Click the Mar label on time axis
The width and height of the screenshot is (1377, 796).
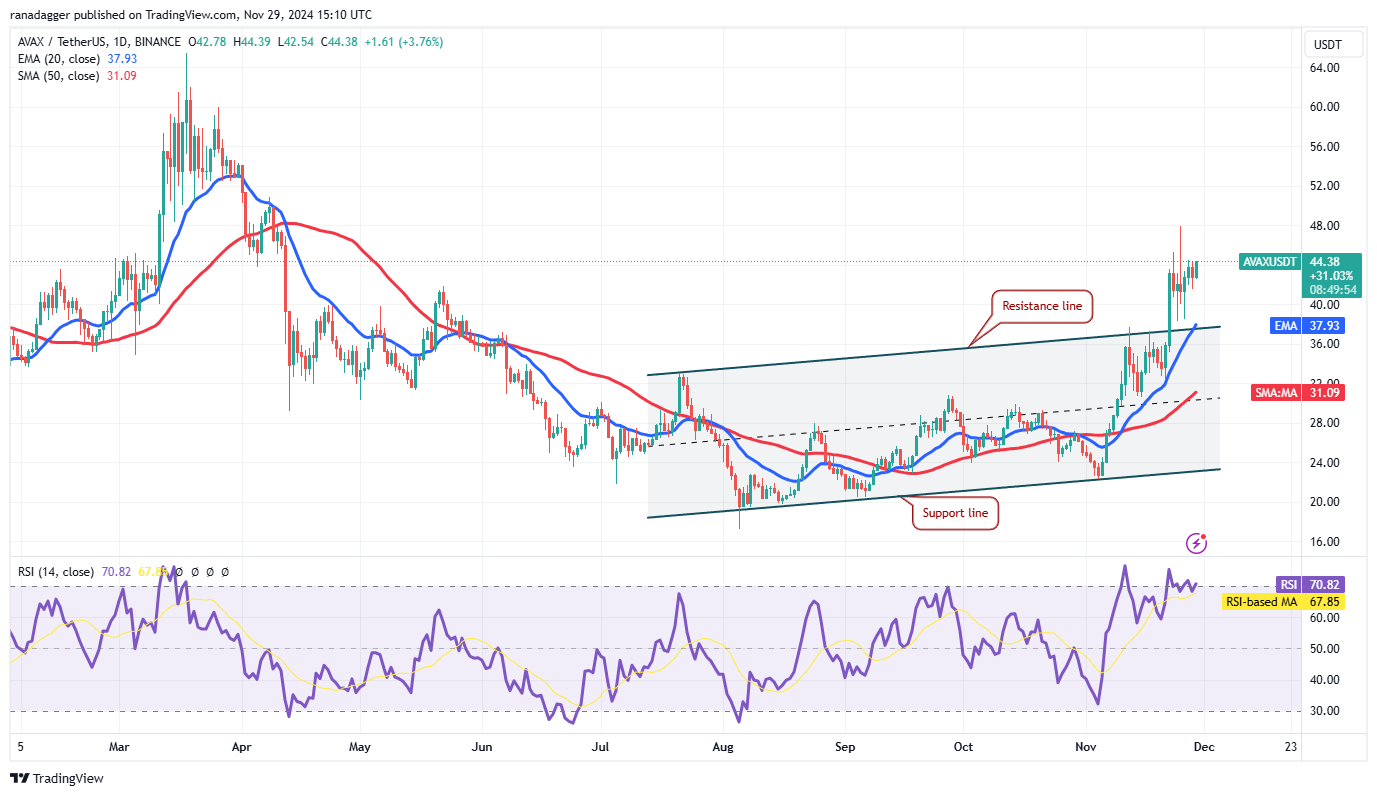click(x=119, y=747)
